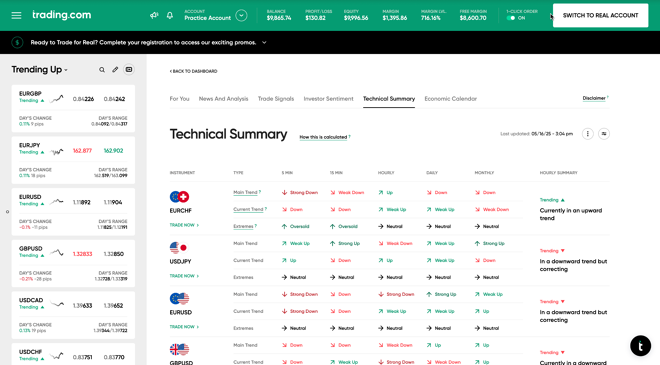Go back to dashboard
This screenshot has width=660, height=365.
coord(194,71)
